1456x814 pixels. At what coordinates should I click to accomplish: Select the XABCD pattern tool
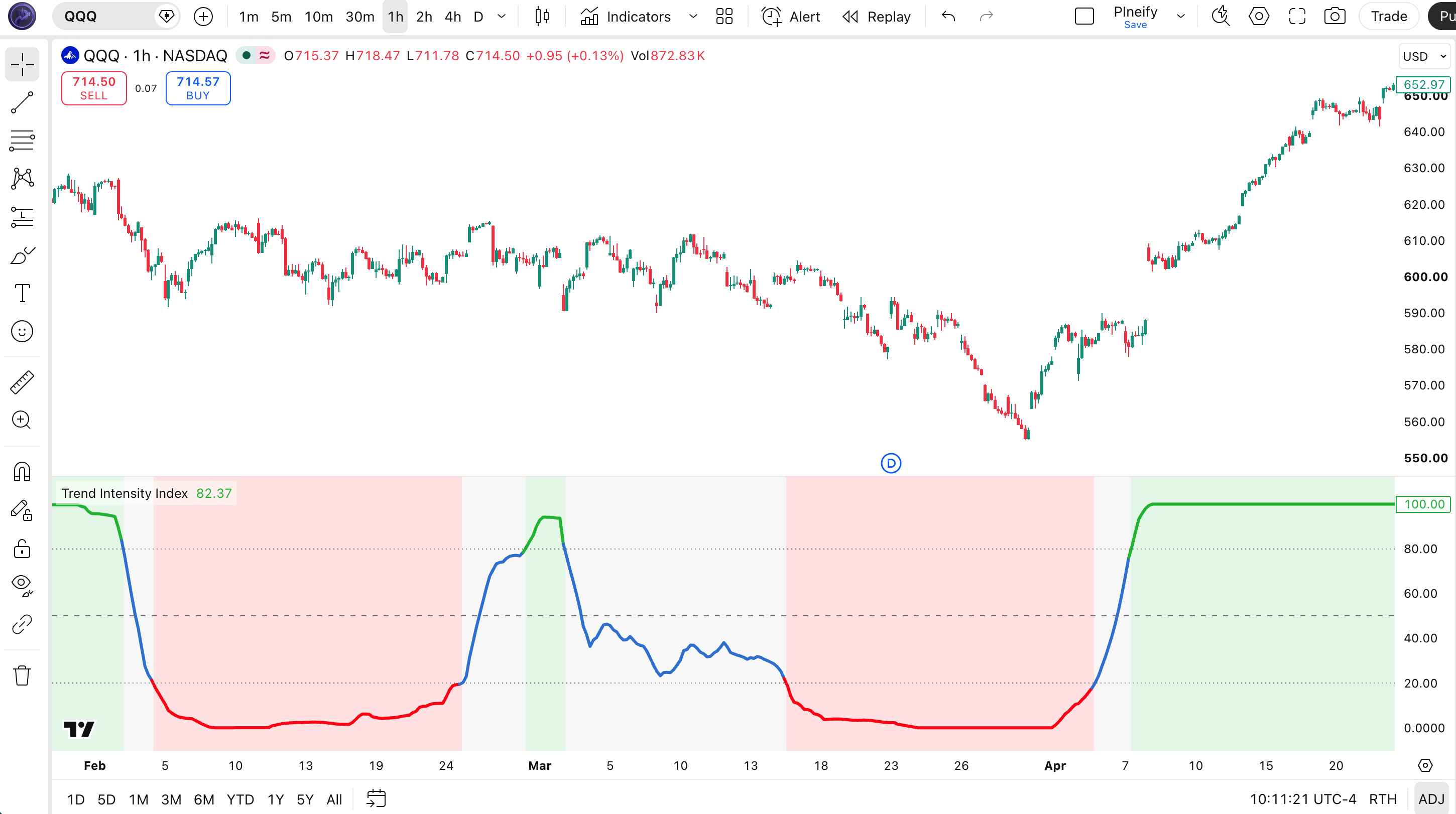coord(22,179)
